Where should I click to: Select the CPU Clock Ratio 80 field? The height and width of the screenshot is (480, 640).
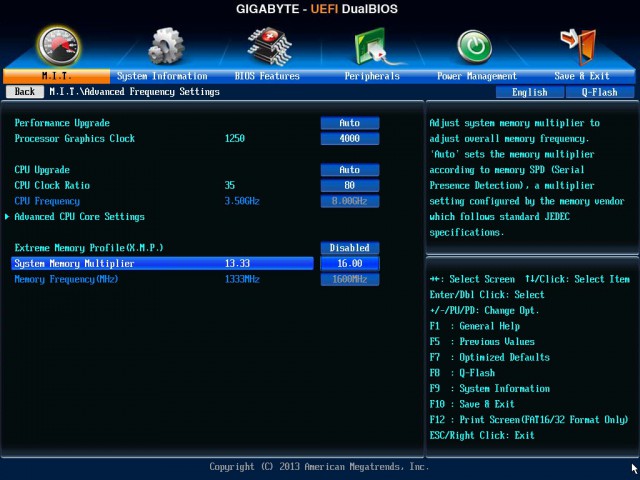click(x=350, y=185)
